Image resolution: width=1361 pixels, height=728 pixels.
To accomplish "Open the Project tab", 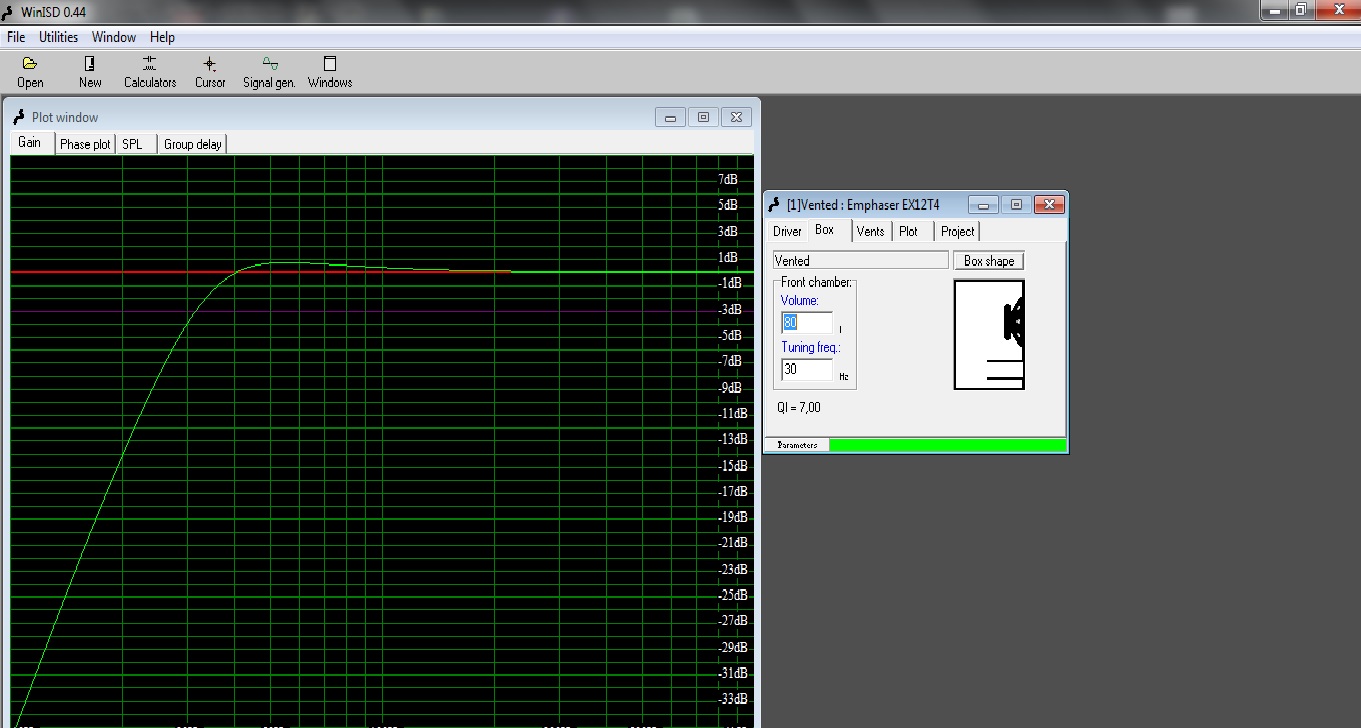I will [957, 231].
